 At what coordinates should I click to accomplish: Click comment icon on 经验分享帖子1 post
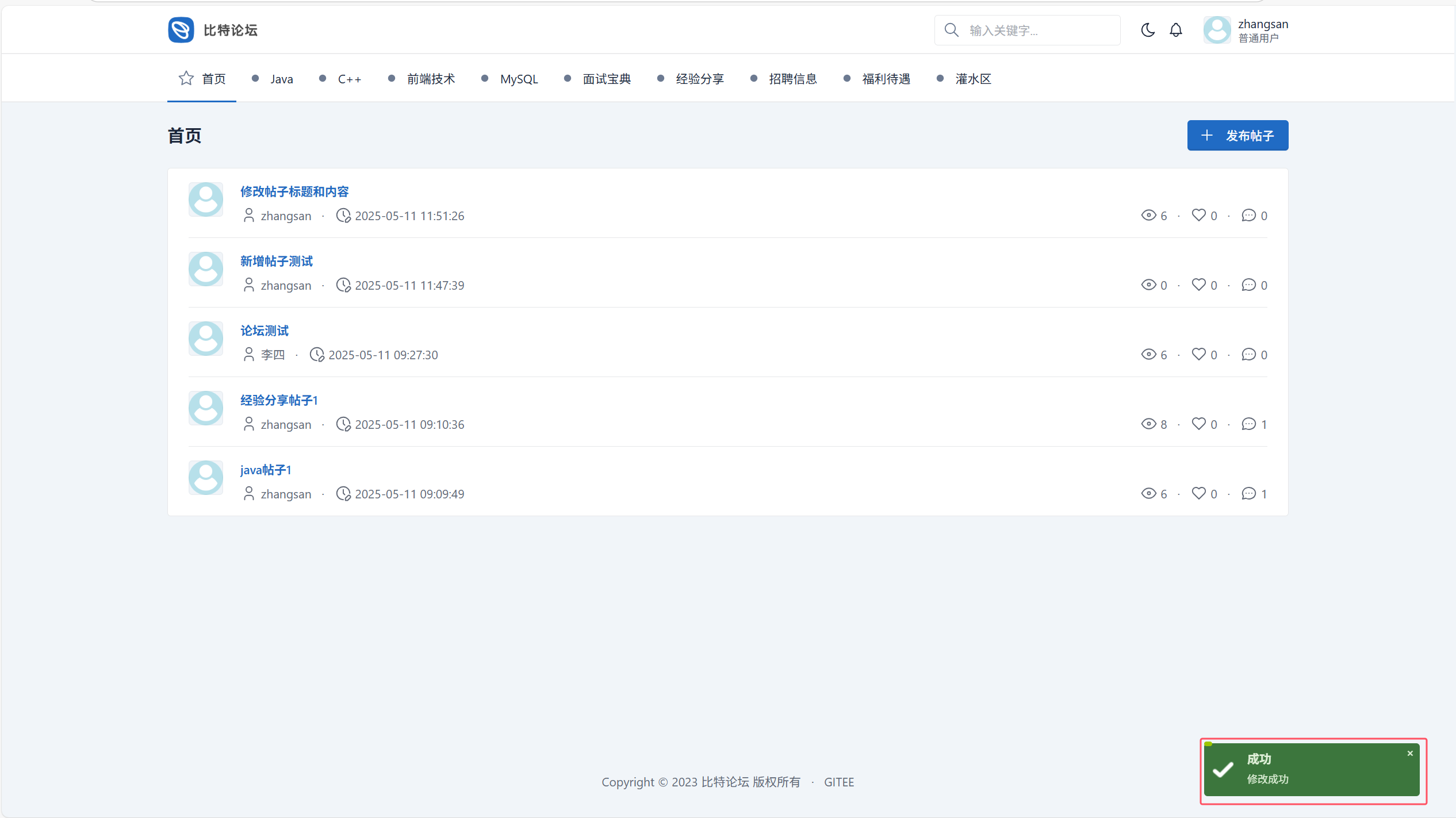click(x=1248, y=424)
